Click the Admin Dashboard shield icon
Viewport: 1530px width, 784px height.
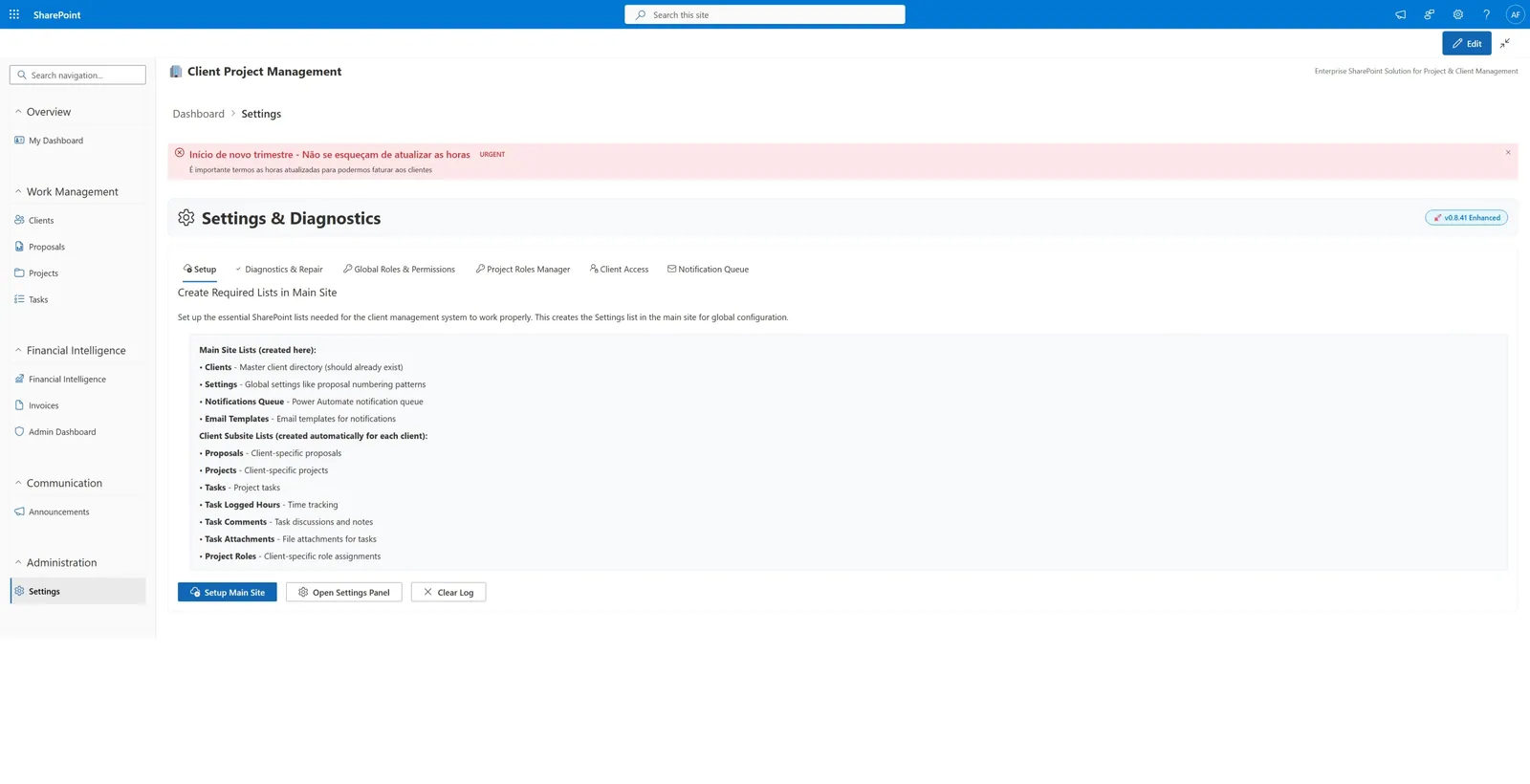(19, 431)
